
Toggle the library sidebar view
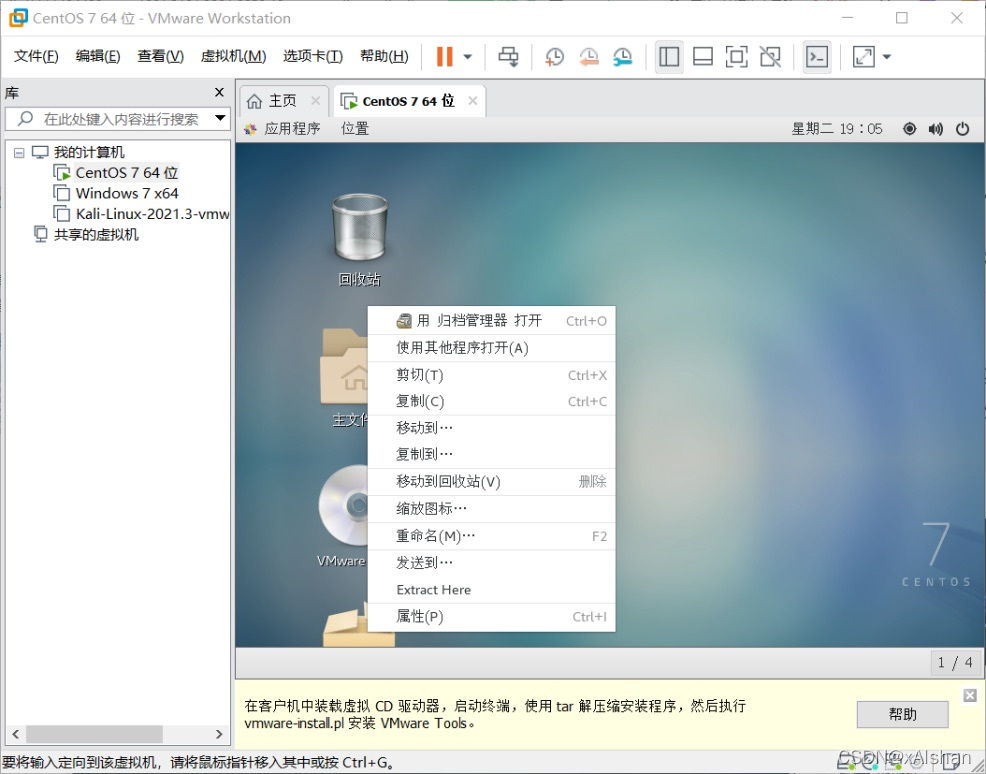point(669,57)
